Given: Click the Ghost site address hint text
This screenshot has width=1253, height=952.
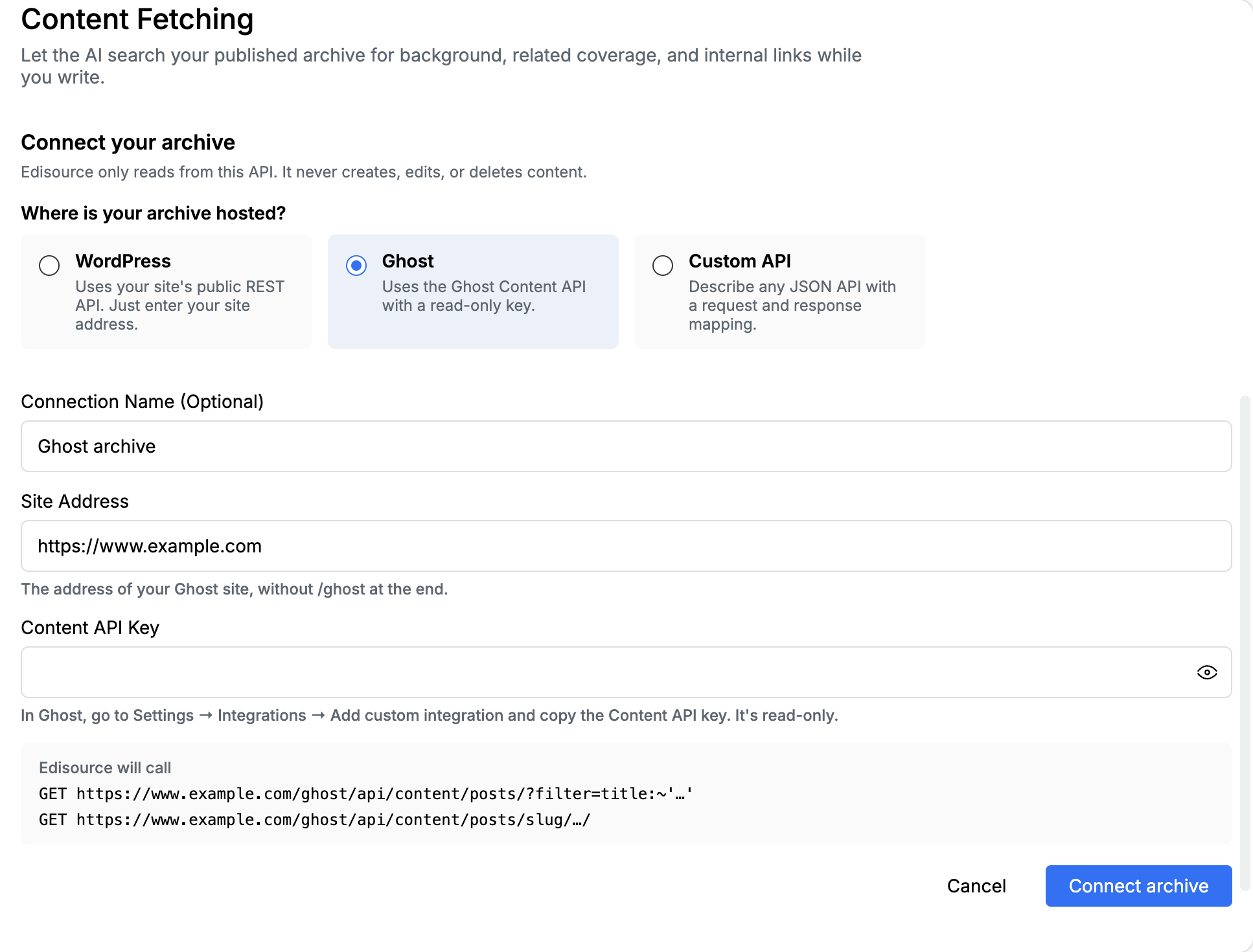Looking at the screenshot, I should (235, 589).
